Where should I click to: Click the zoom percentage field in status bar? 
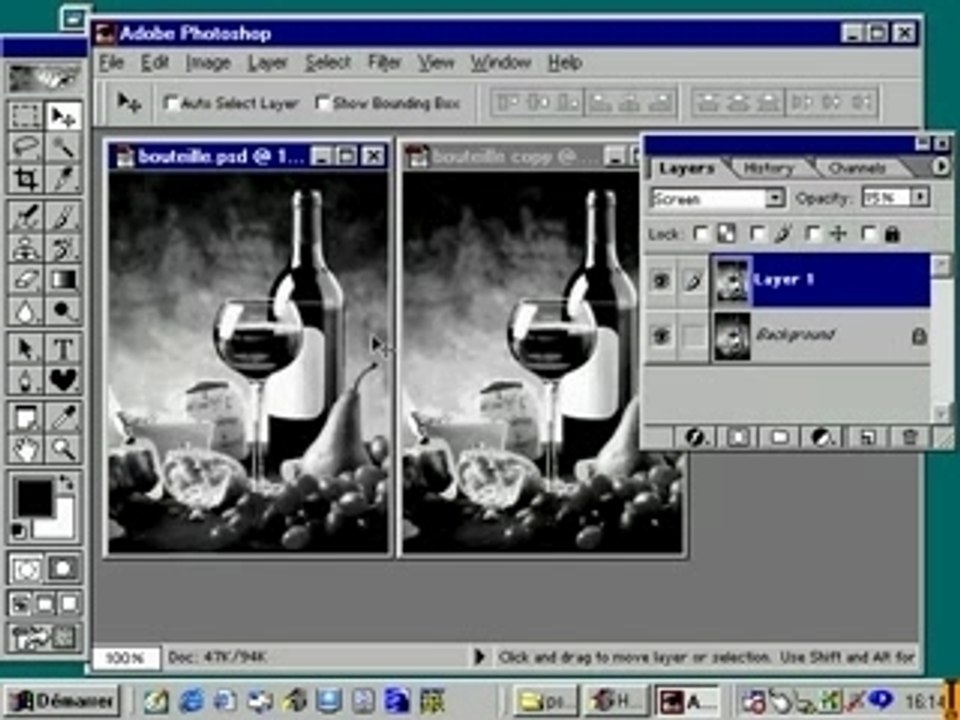126,658
